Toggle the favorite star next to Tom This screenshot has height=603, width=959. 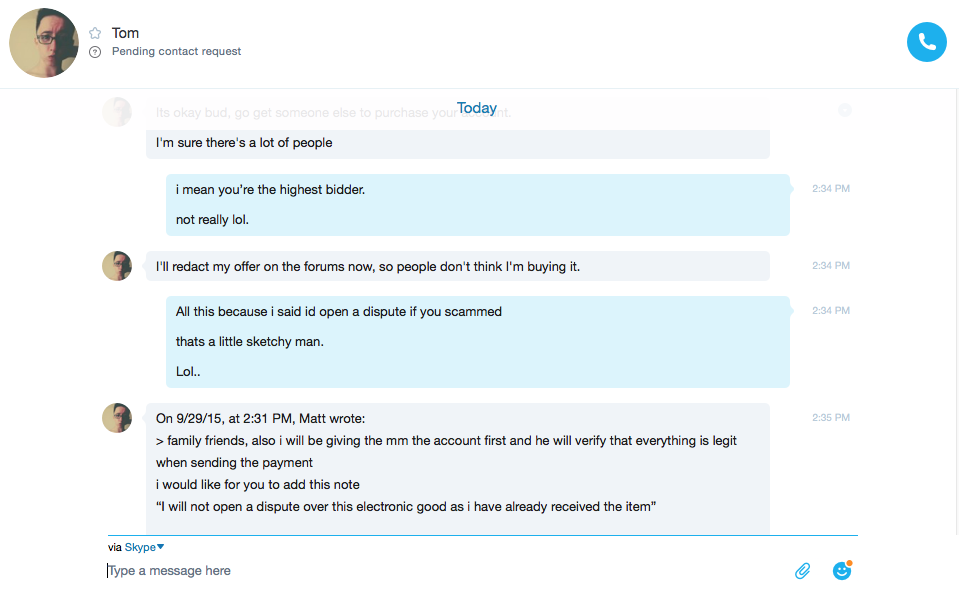point(95,33)
